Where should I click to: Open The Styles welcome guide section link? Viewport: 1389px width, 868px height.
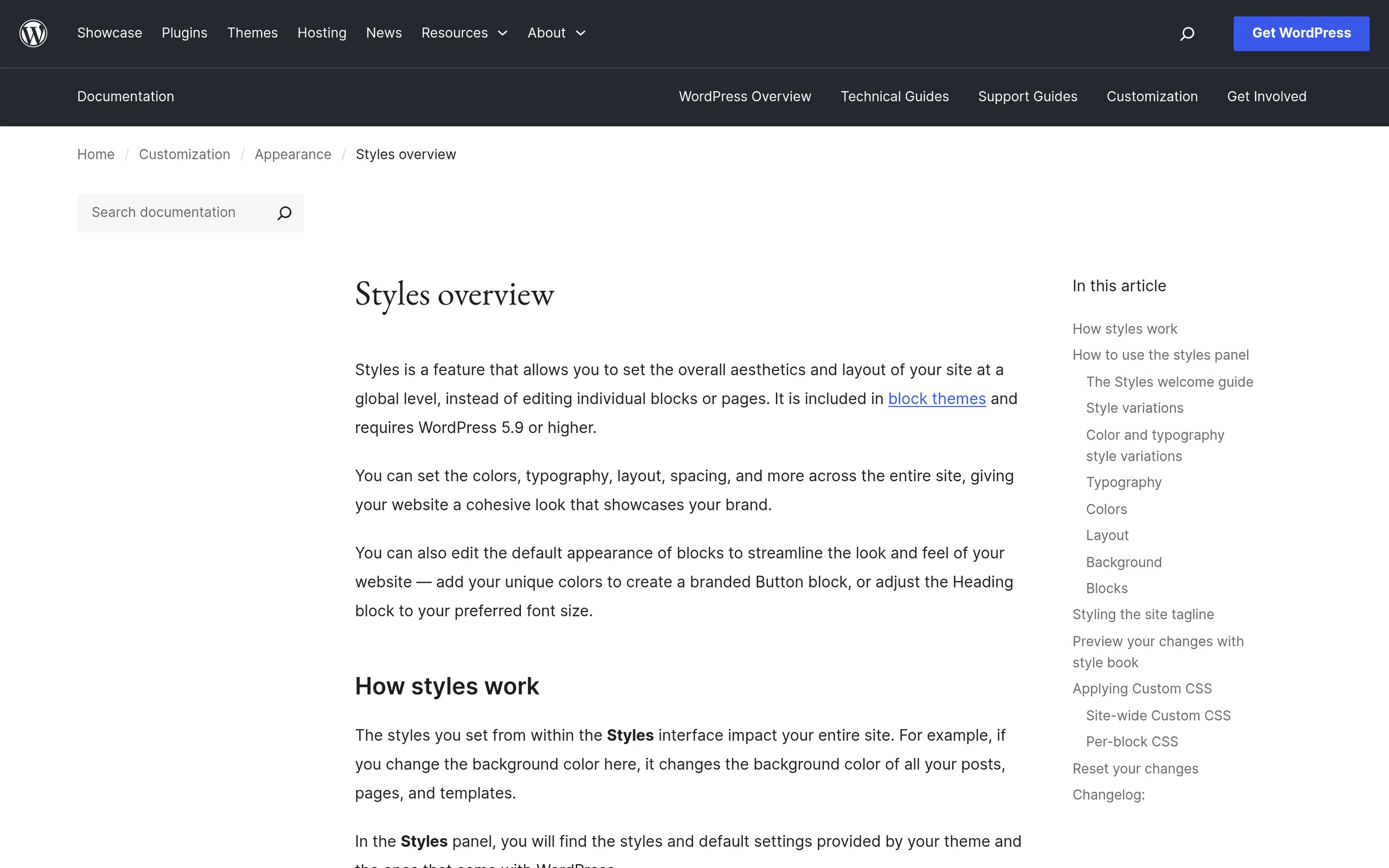(x=1169, y=382)
